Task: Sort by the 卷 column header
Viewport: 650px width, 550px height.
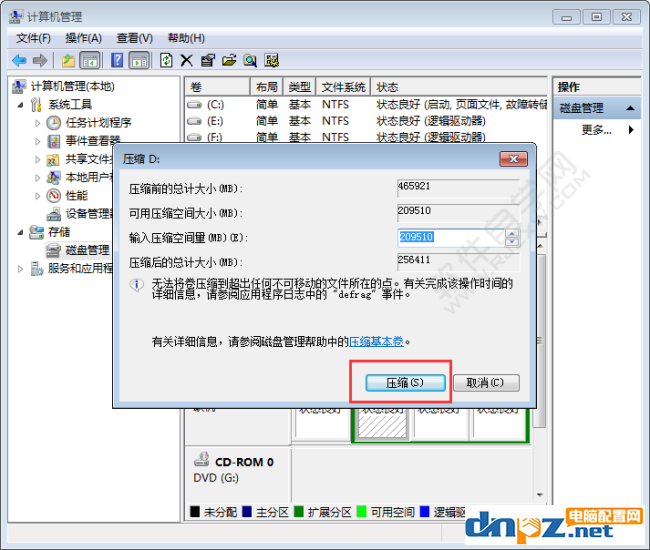Action: pos(218,87)
